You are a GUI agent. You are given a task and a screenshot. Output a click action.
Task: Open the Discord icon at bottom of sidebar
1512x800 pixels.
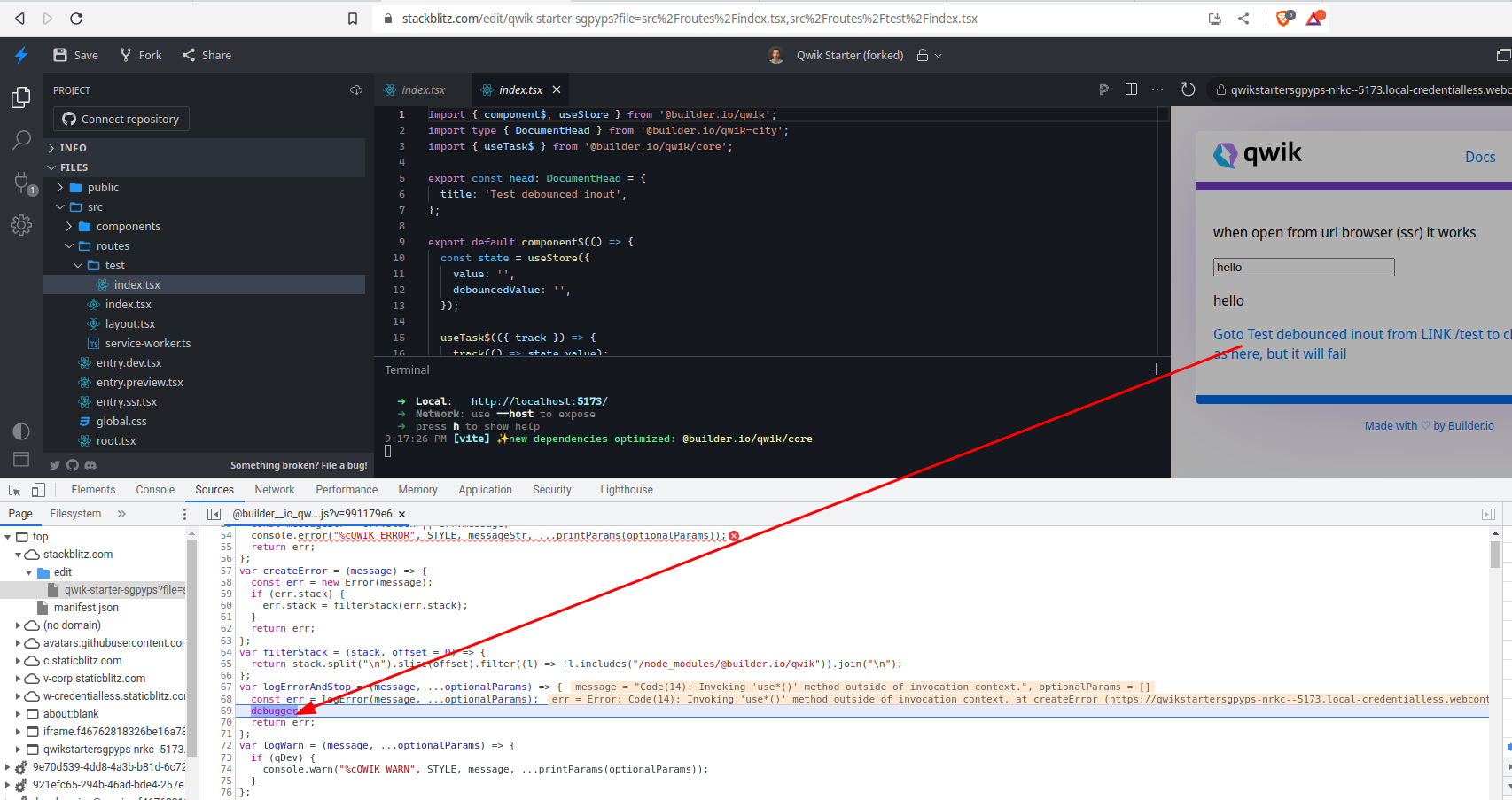[x=90, y=464]
